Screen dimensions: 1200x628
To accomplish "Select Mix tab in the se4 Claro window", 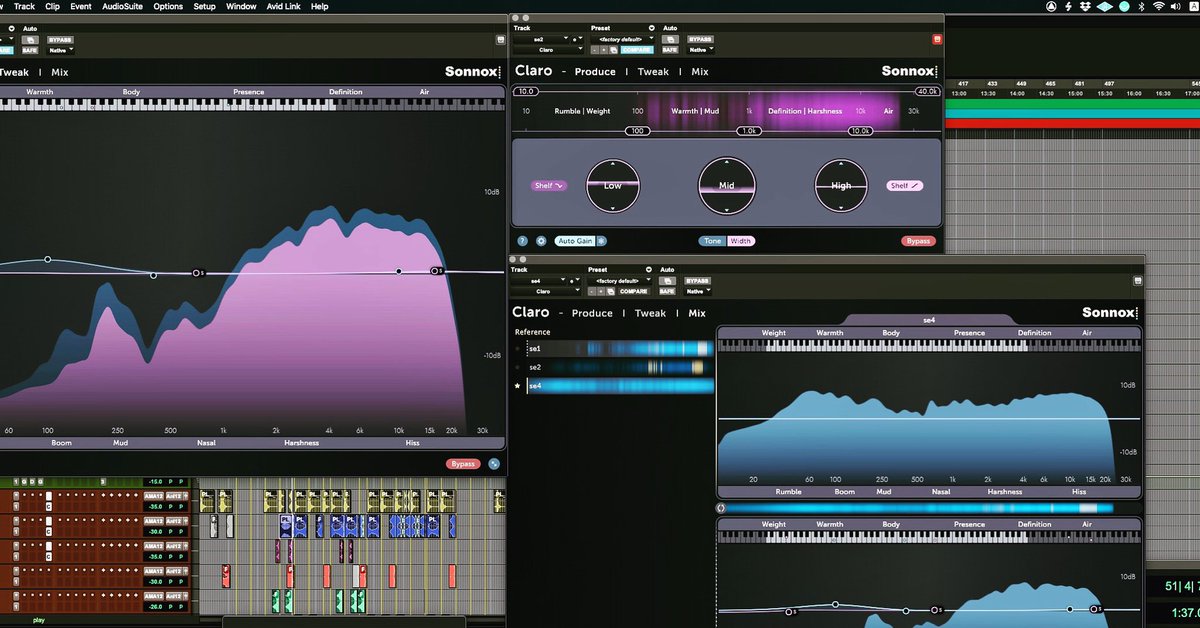I will 697,313.
